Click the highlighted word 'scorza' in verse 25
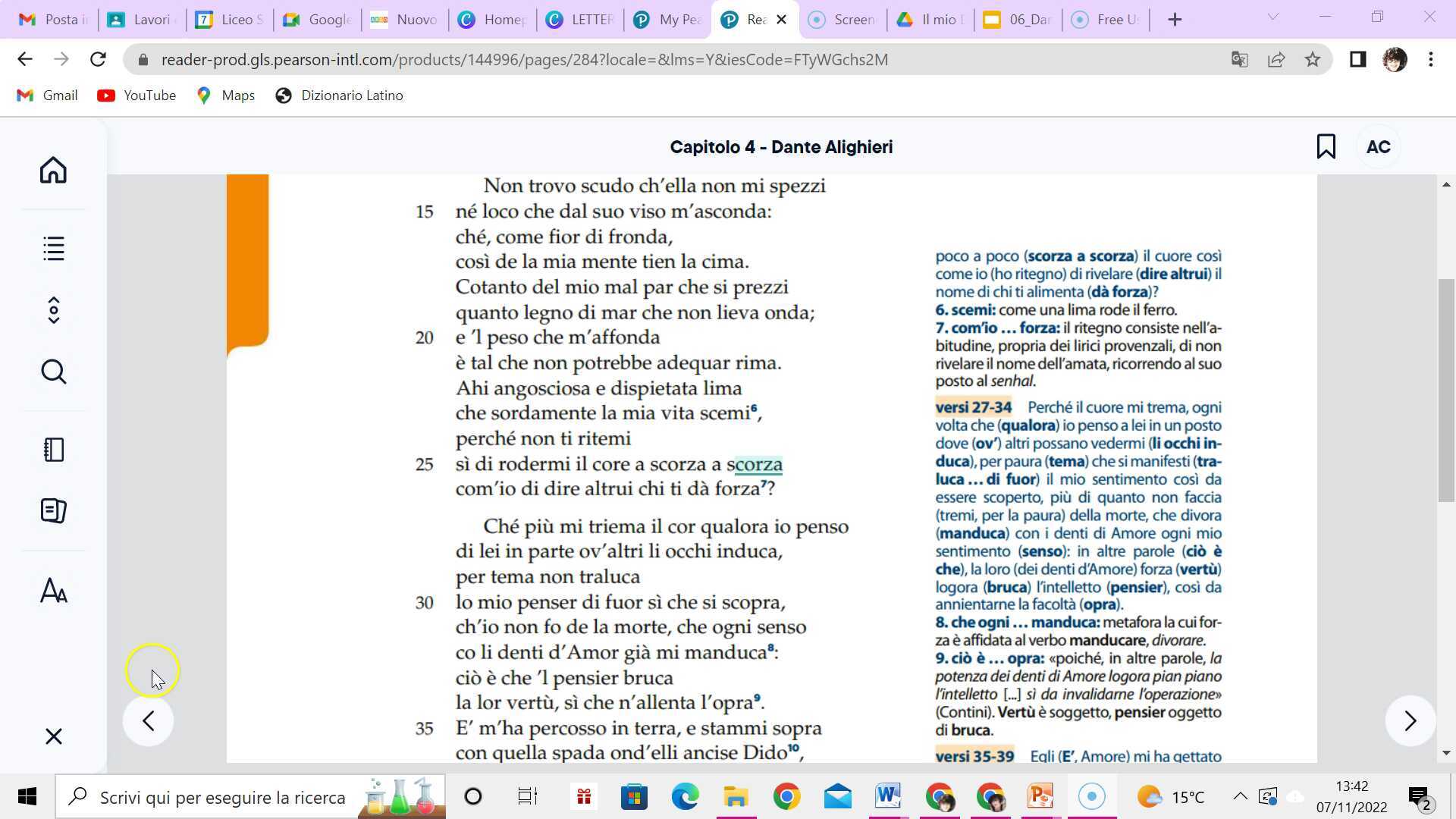Image resolution: width=1456 pixels, height=819 pixels. pyautogui.click(x=758, y=464)
